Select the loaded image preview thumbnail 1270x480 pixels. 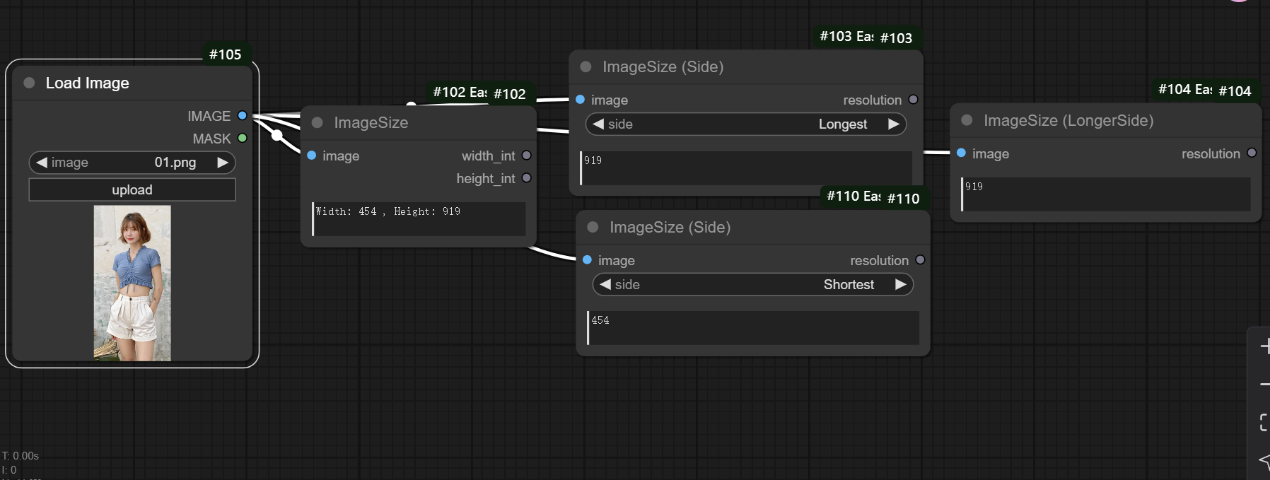click(132, 282)
